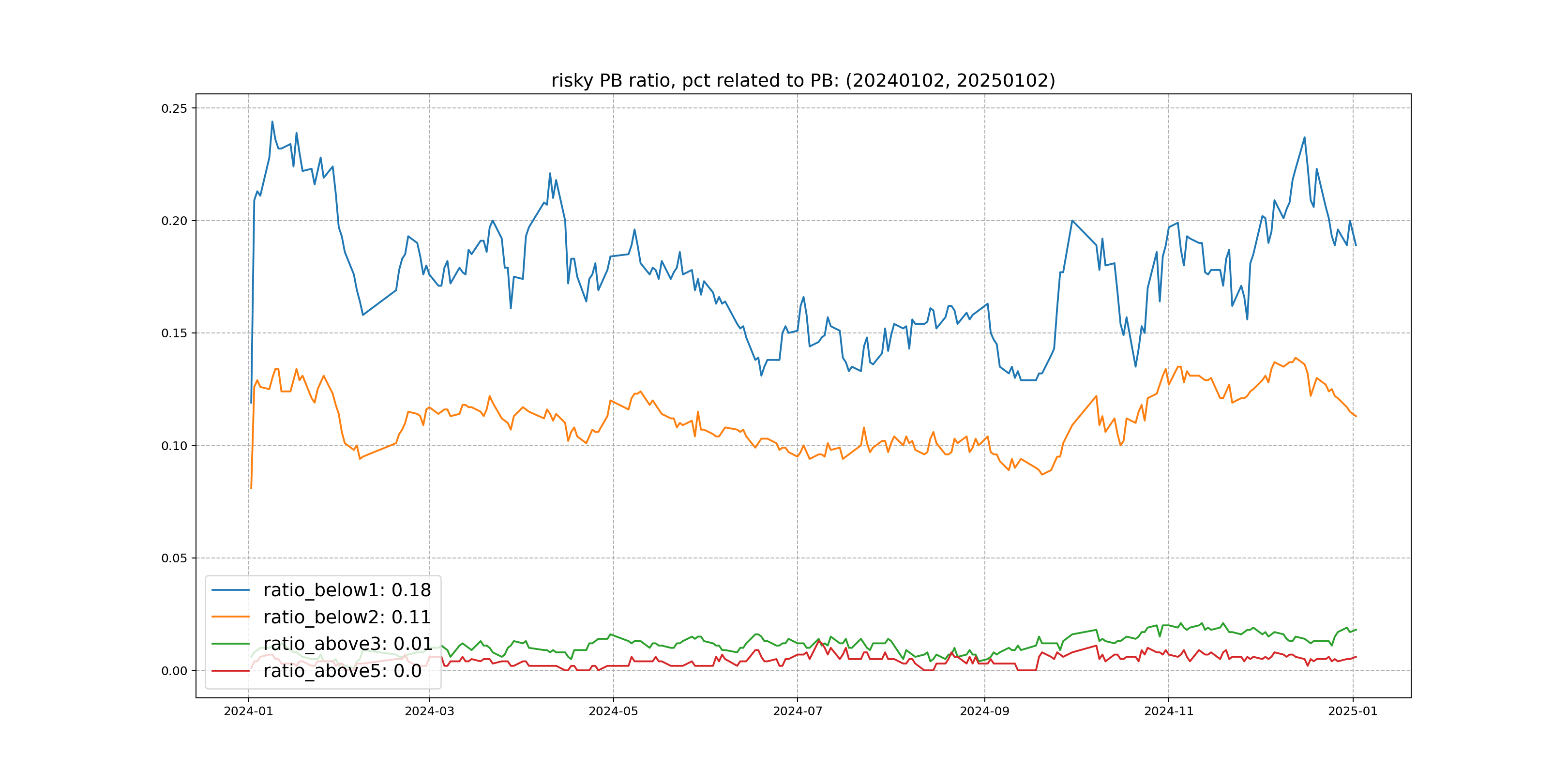The width and height of the screenshot is (1568, 784).
Task: Select the 'ratio_above5: 0.0' legend label
Action: click(342, 671)
